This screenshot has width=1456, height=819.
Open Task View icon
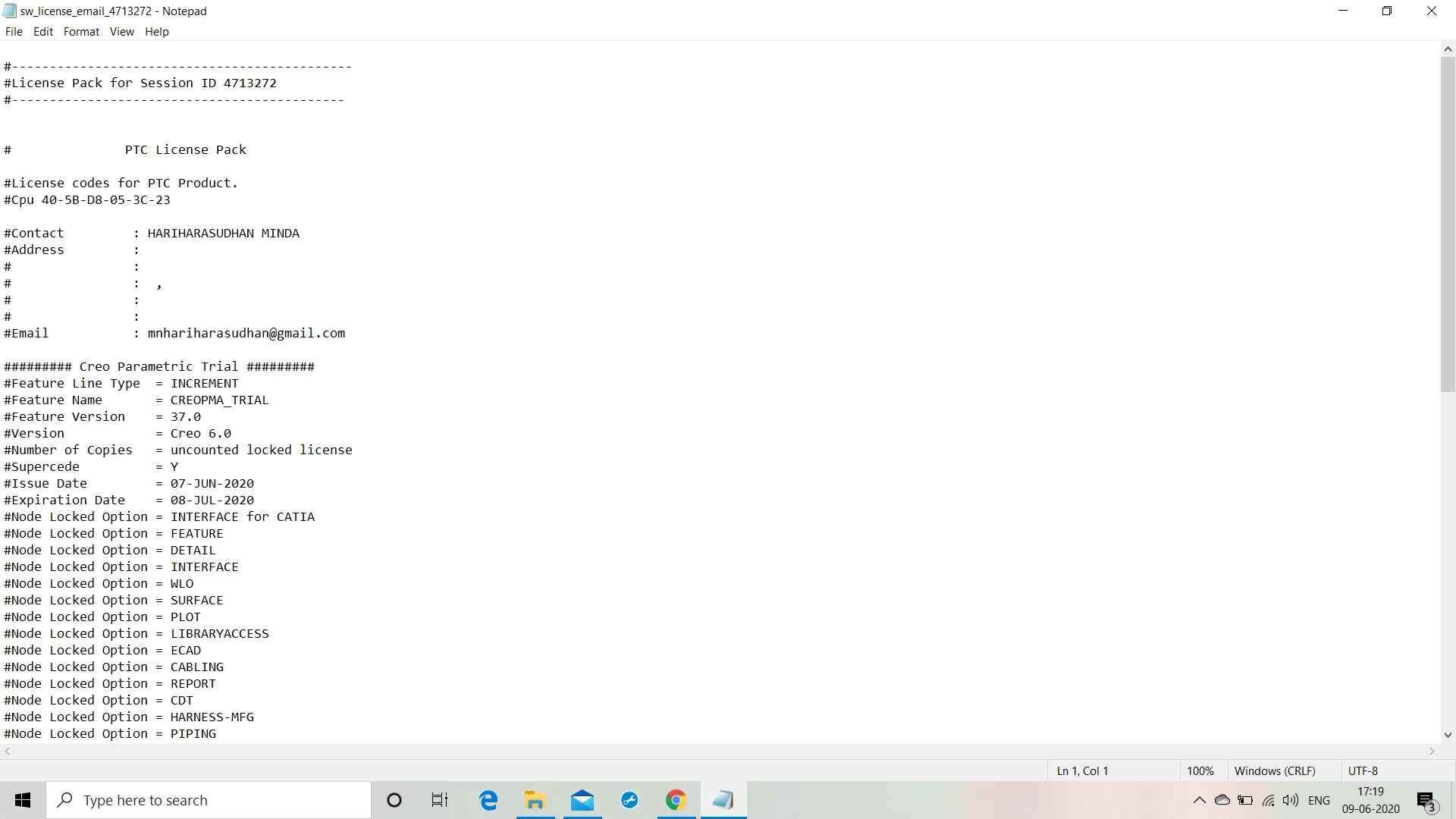click(x=440, y=800)
